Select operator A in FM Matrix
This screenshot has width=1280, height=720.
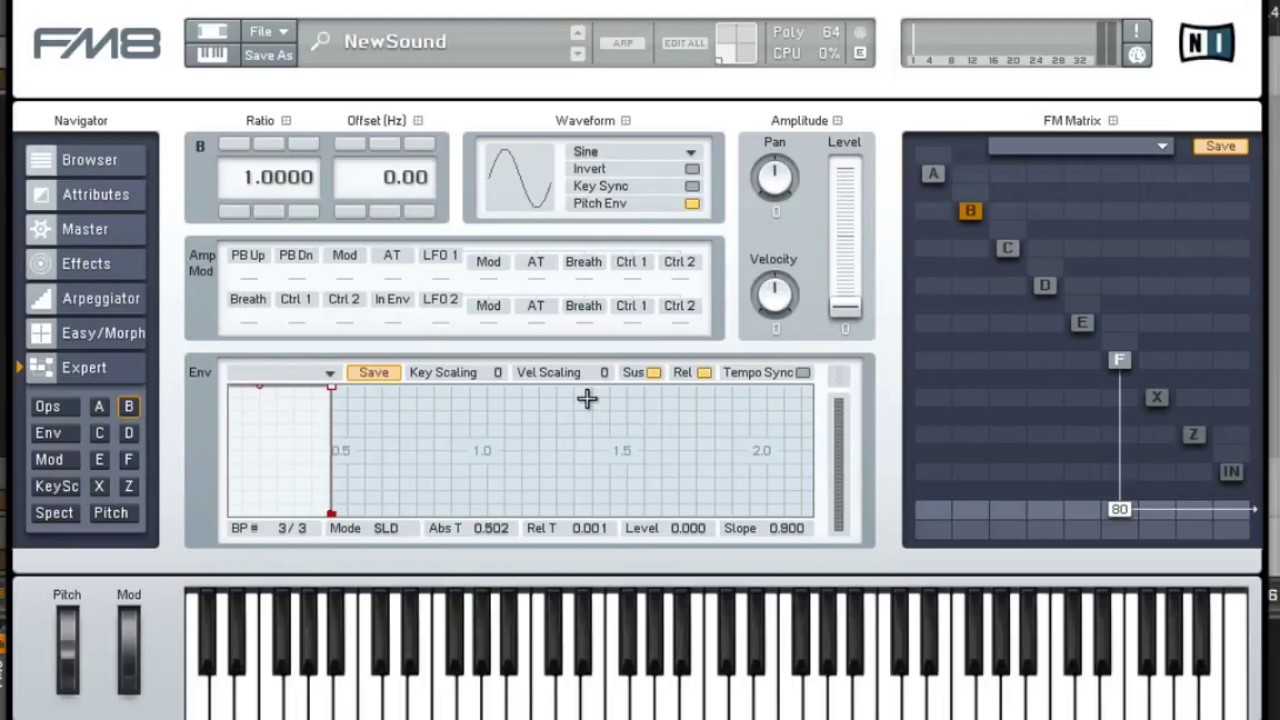(933, 174)
